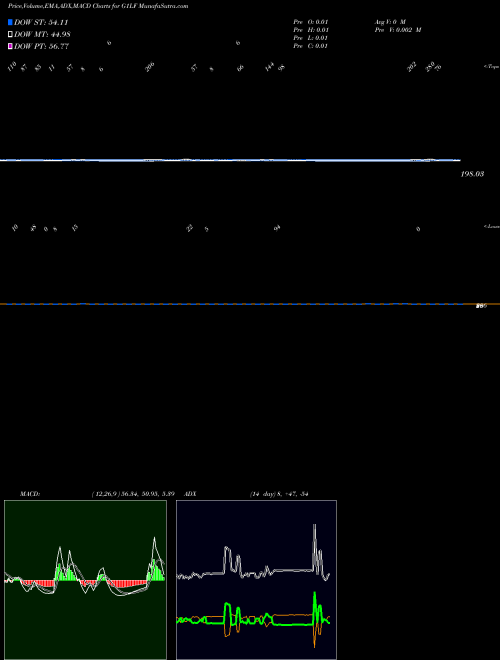Open the ADX indicator chart

256,580
